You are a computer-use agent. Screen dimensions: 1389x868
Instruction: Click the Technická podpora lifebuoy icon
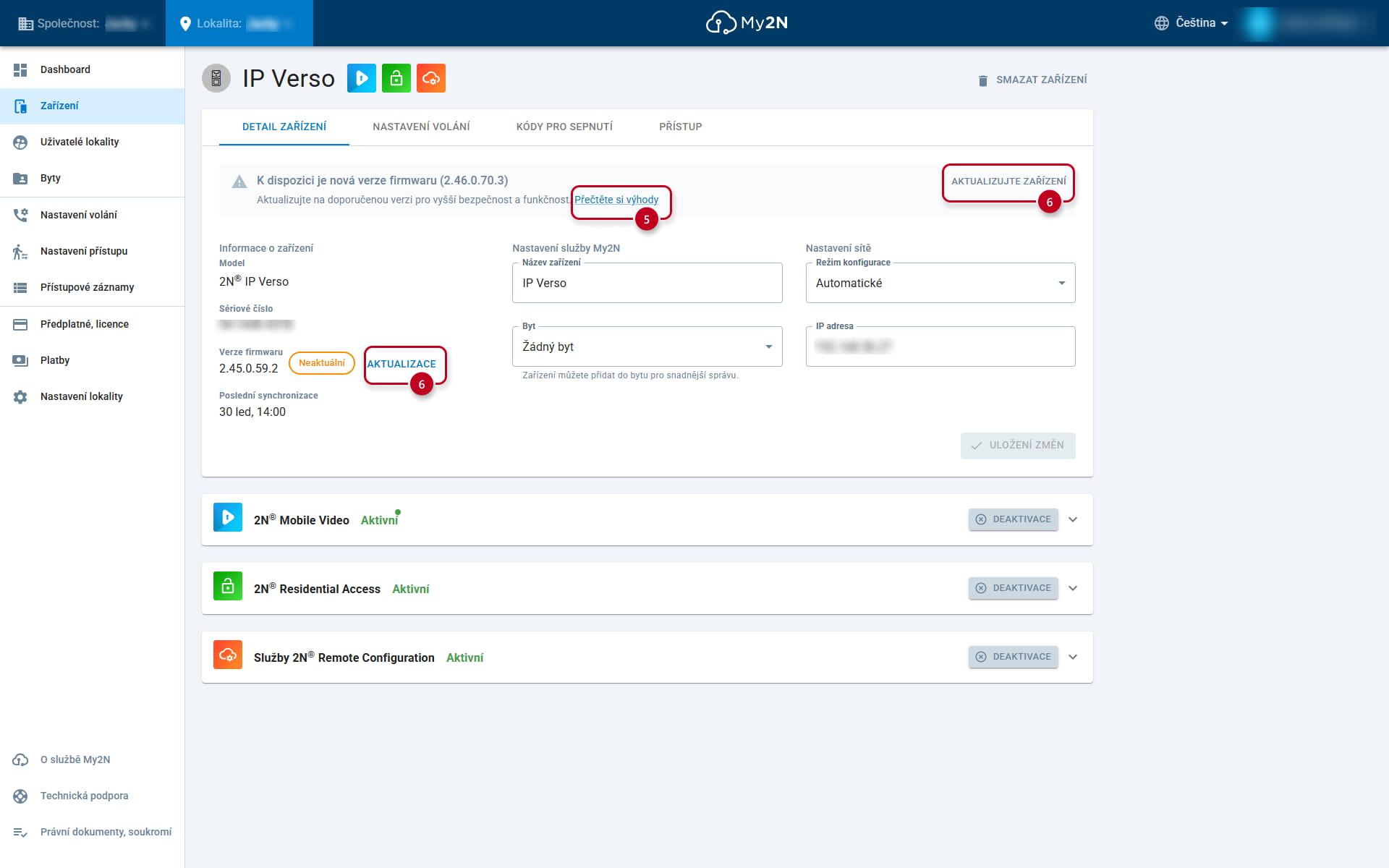tap(20, 796)
